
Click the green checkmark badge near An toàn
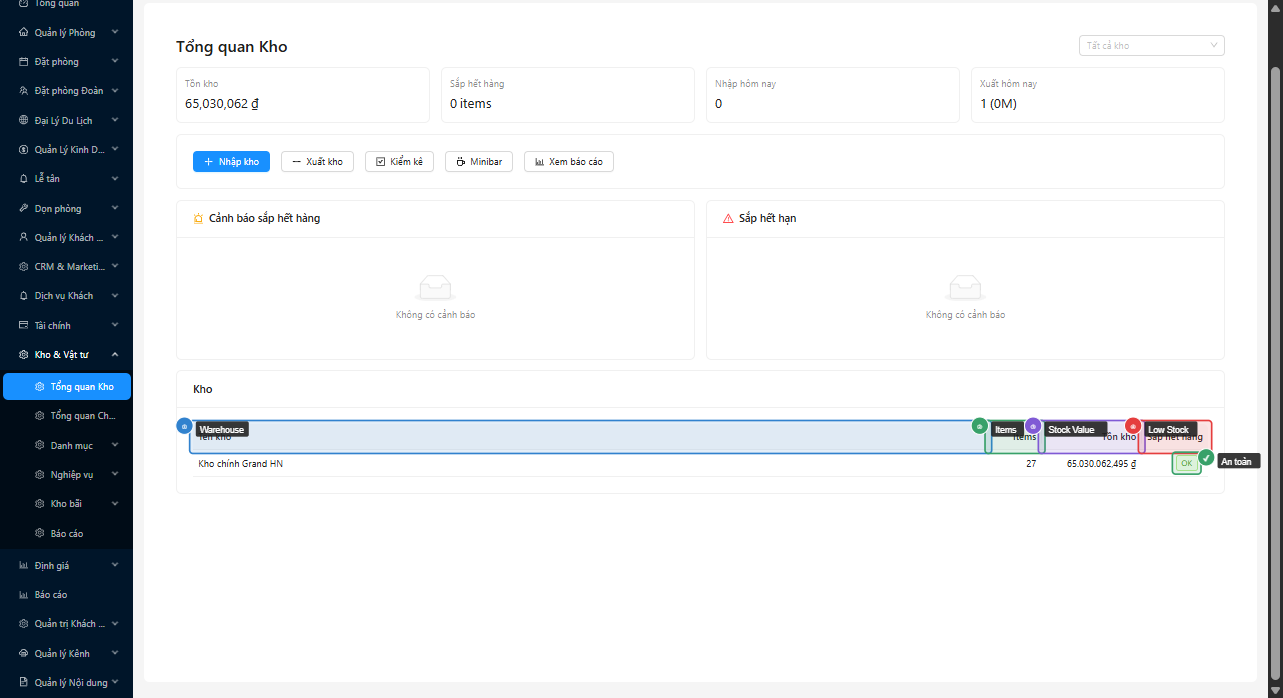click(1206, 458)
